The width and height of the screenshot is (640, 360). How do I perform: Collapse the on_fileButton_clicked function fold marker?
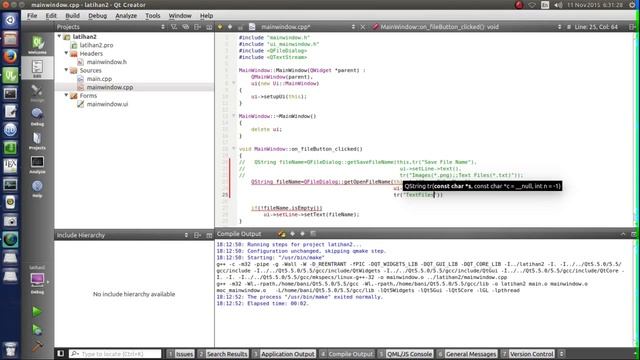(x=233, y=149)
